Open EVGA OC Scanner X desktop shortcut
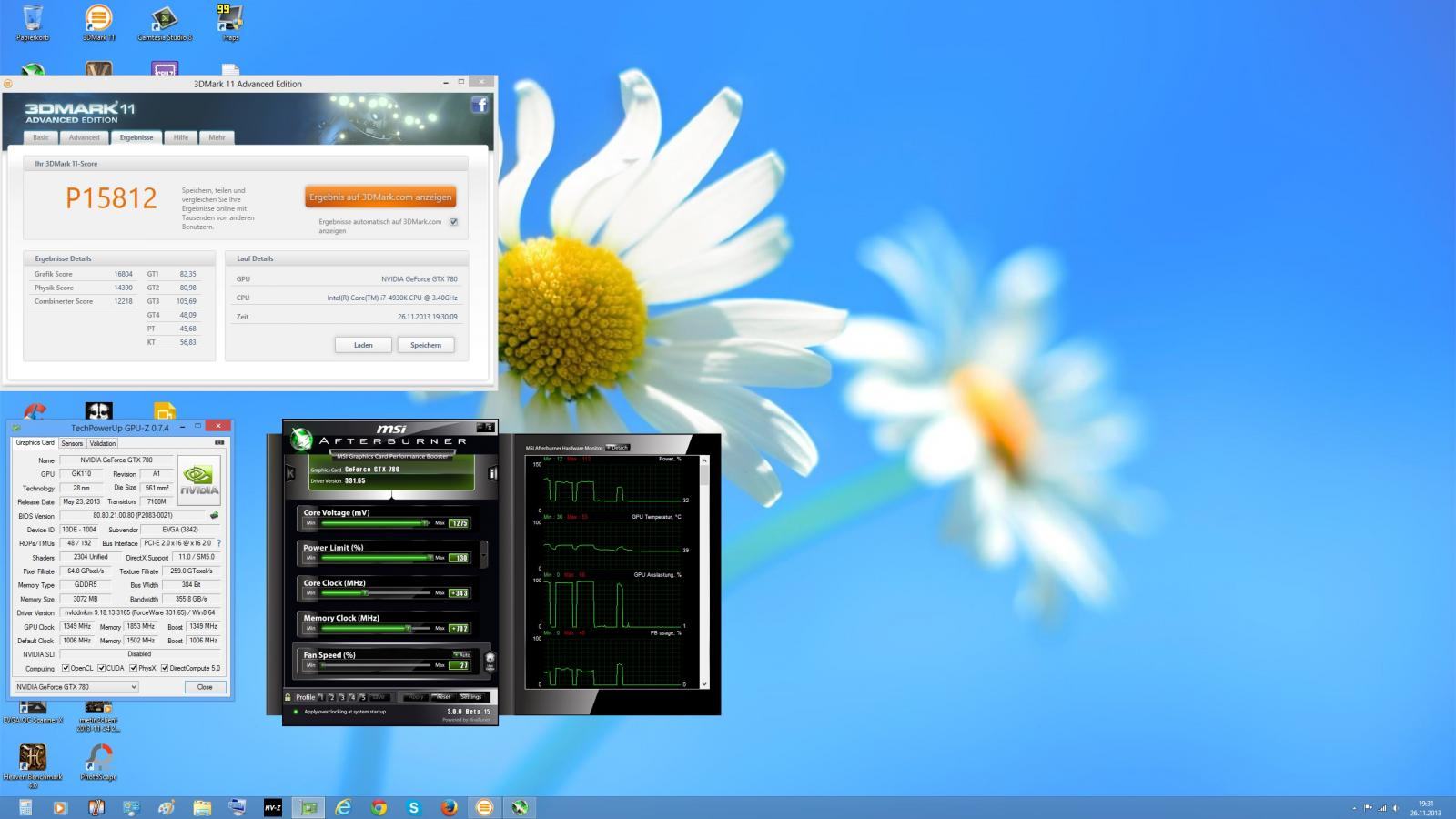The width and height of the screenshot is (1456, 819). (x=33, y=713)
